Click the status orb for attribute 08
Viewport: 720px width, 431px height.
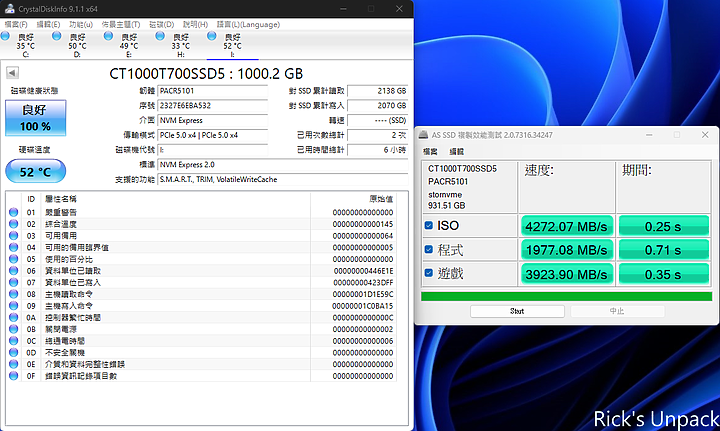point(13,294)
